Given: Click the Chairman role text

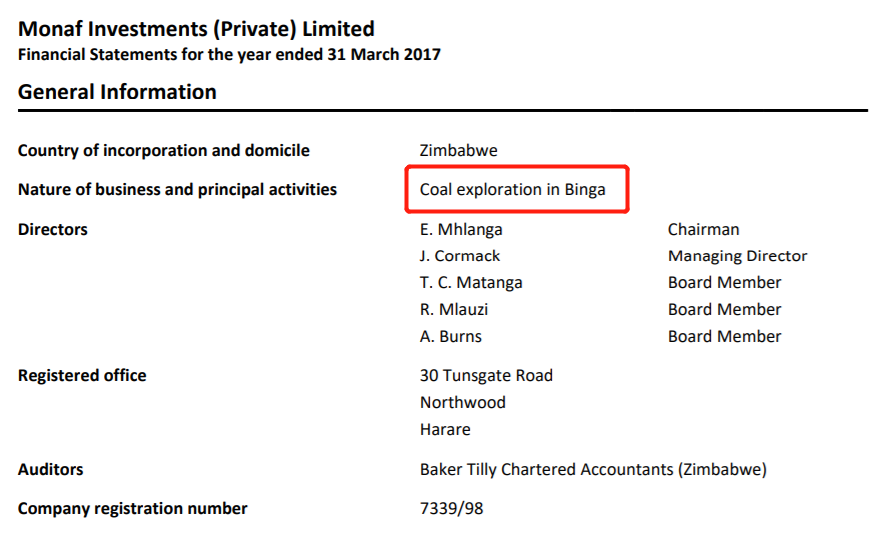Looking at the screenshot, I should click(x=703, y=229).
